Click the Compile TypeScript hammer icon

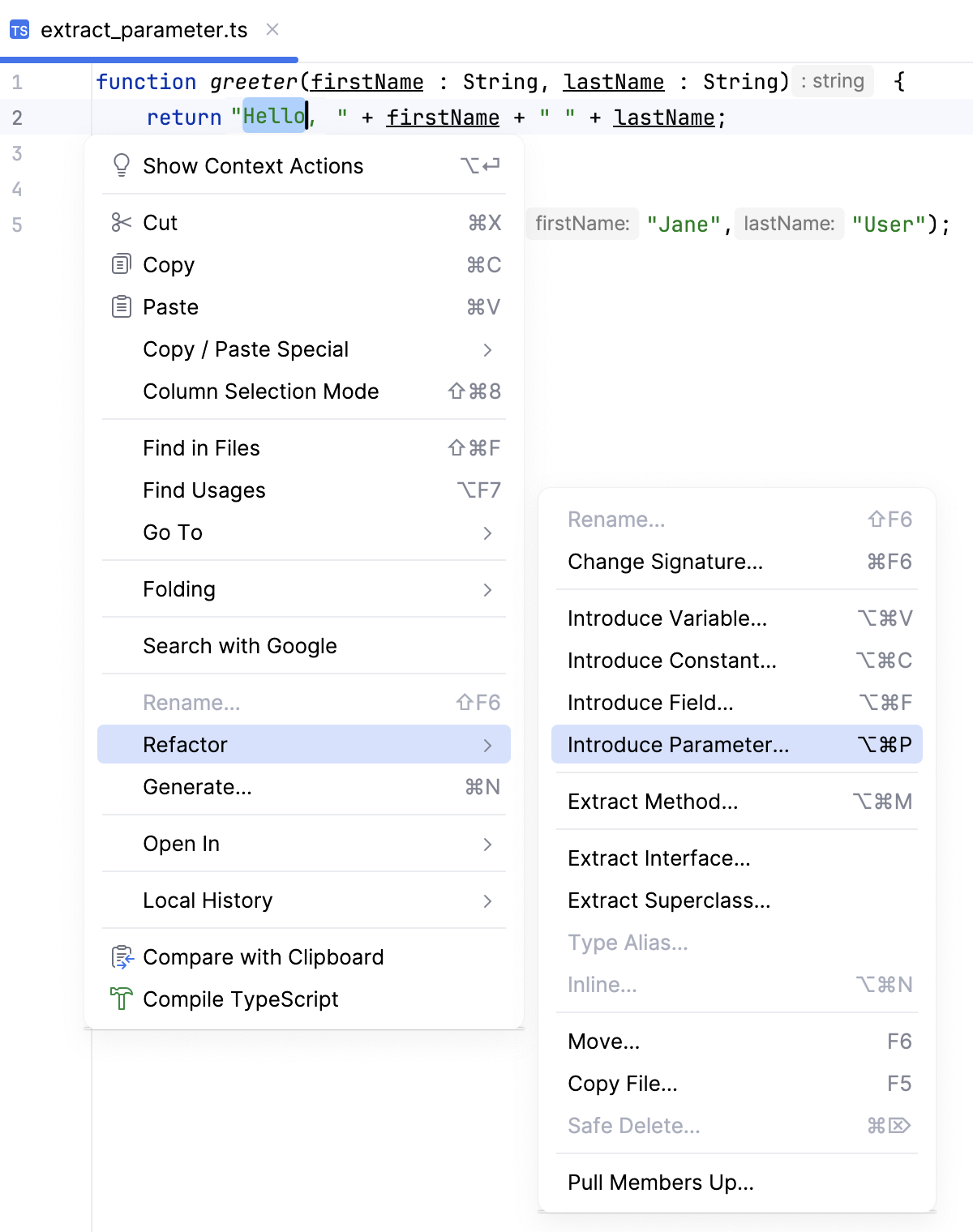(122, 999)
